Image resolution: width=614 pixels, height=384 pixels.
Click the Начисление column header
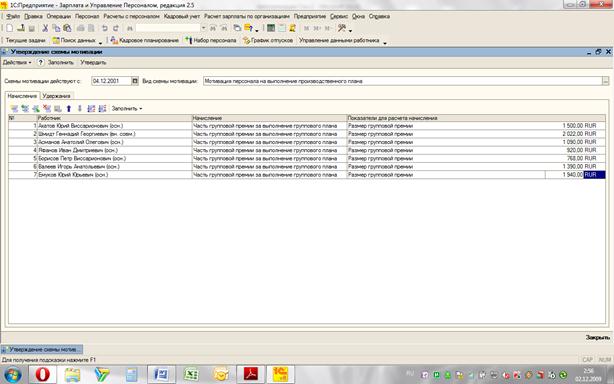pyautogui.click(x=269, y=118)
